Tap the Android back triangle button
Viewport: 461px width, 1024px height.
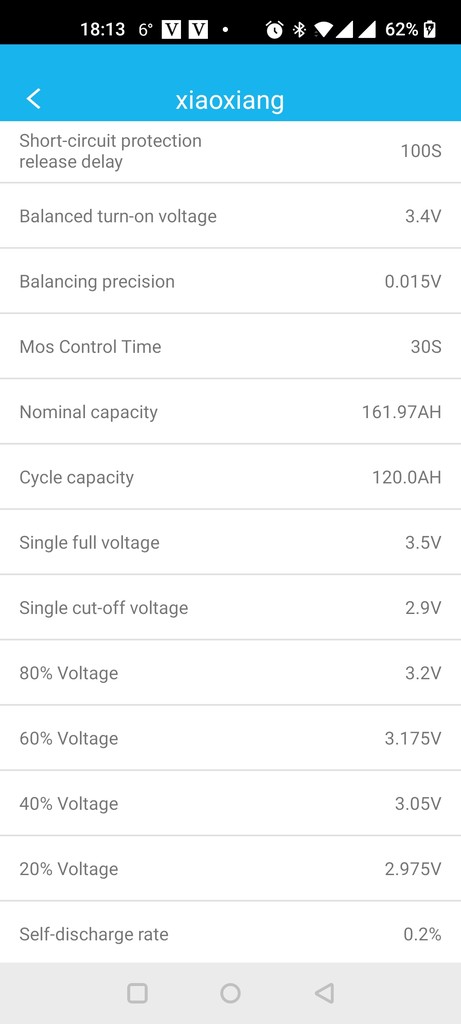click(324, 993)
